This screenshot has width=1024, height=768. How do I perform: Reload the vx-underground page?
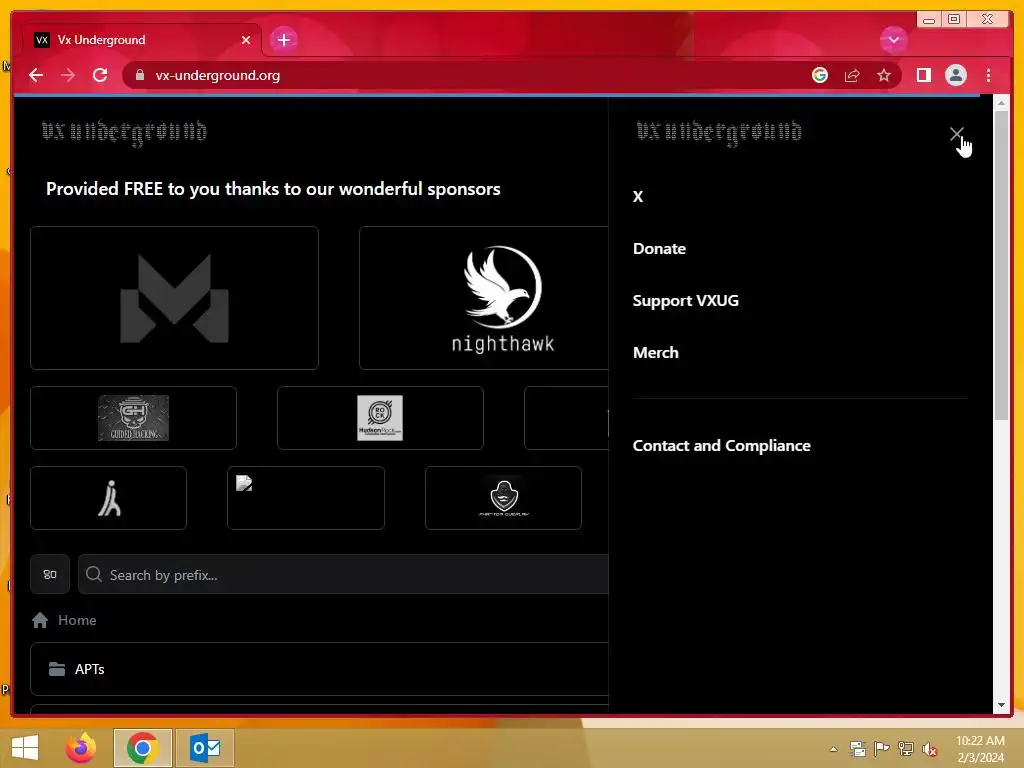point(100,75)
